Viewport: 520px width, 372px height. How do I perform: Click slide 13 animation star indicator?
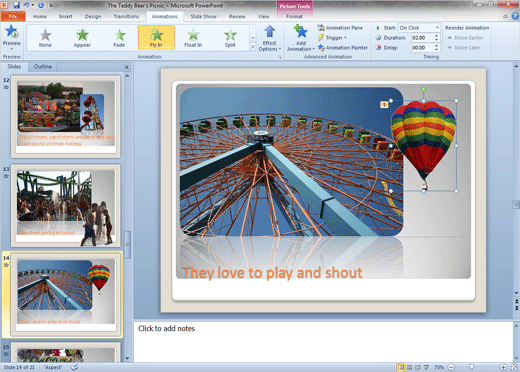coord(6,176)
